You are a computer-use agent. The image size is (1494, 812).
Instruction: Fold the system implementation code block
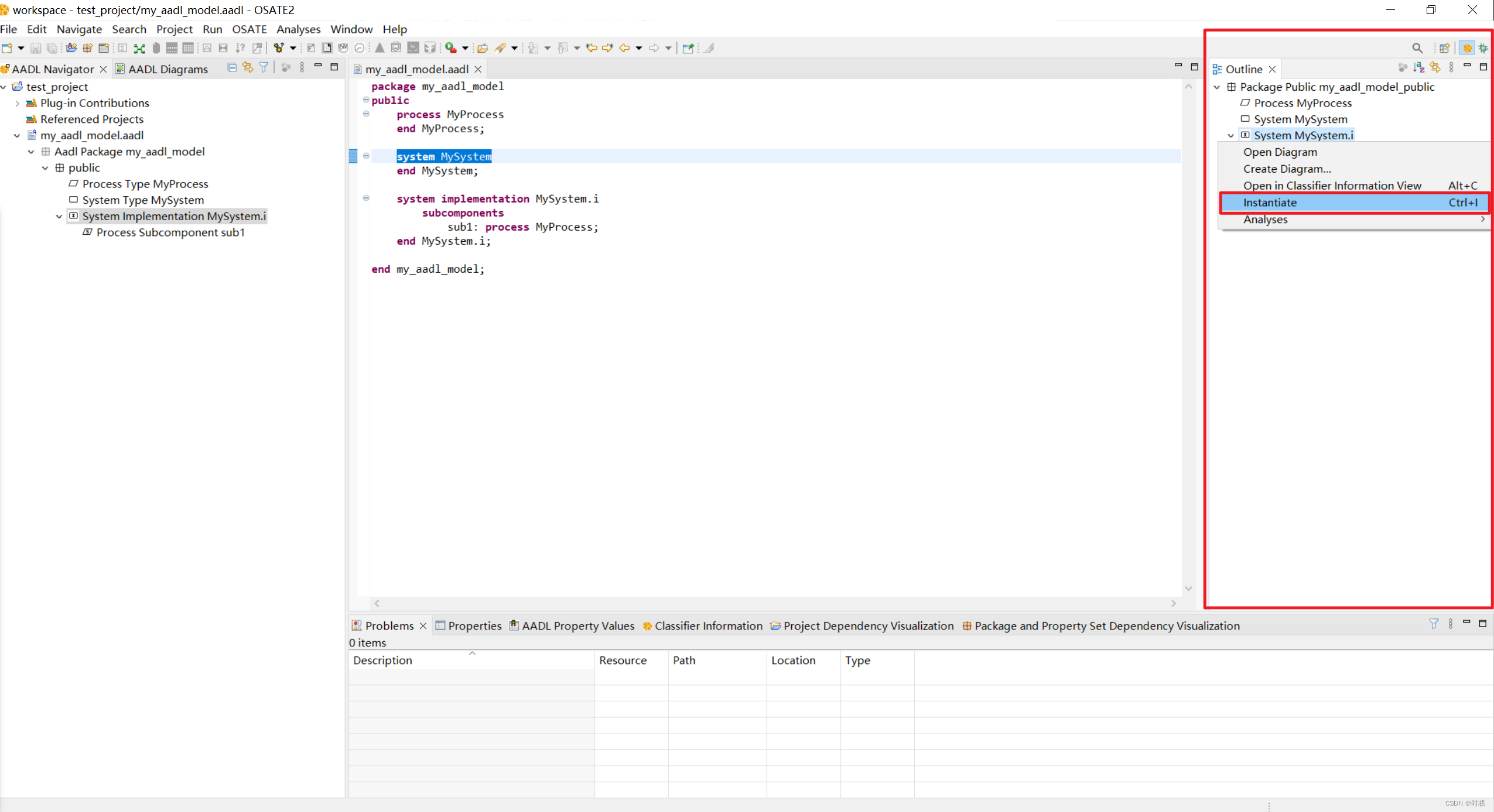366,198
